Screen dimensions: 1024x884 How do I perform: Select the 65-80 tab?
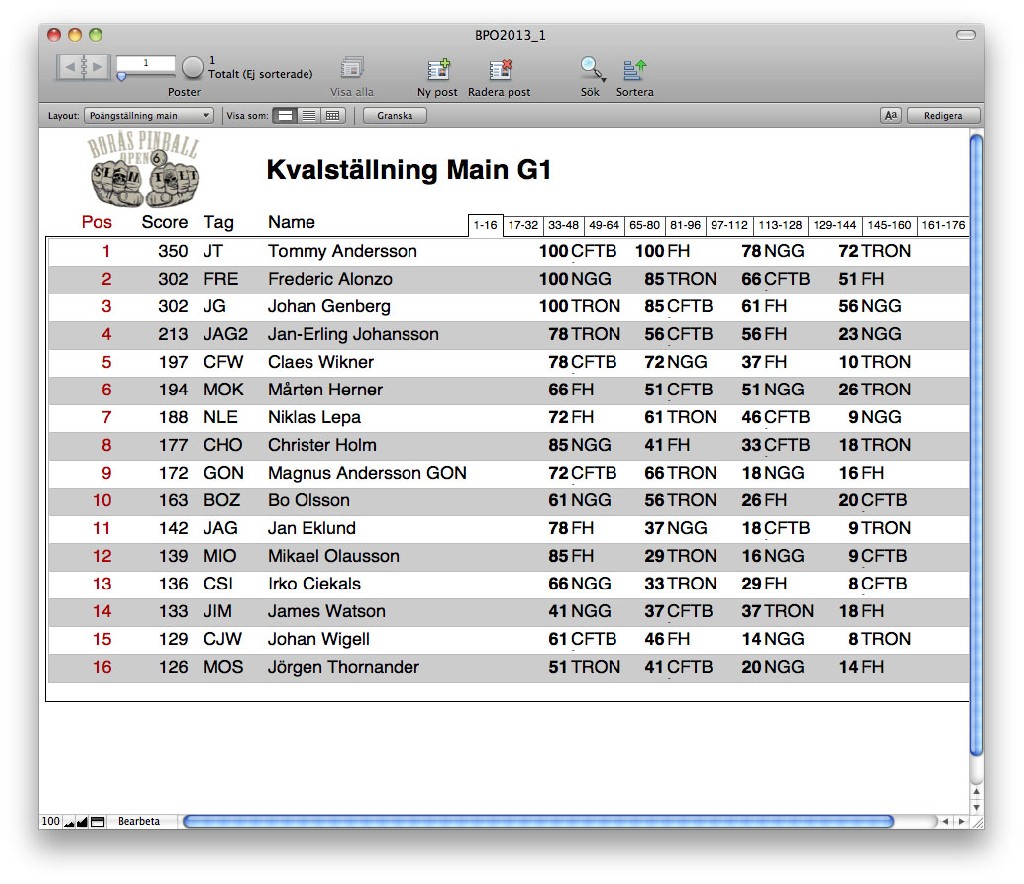tap(645, 225)
